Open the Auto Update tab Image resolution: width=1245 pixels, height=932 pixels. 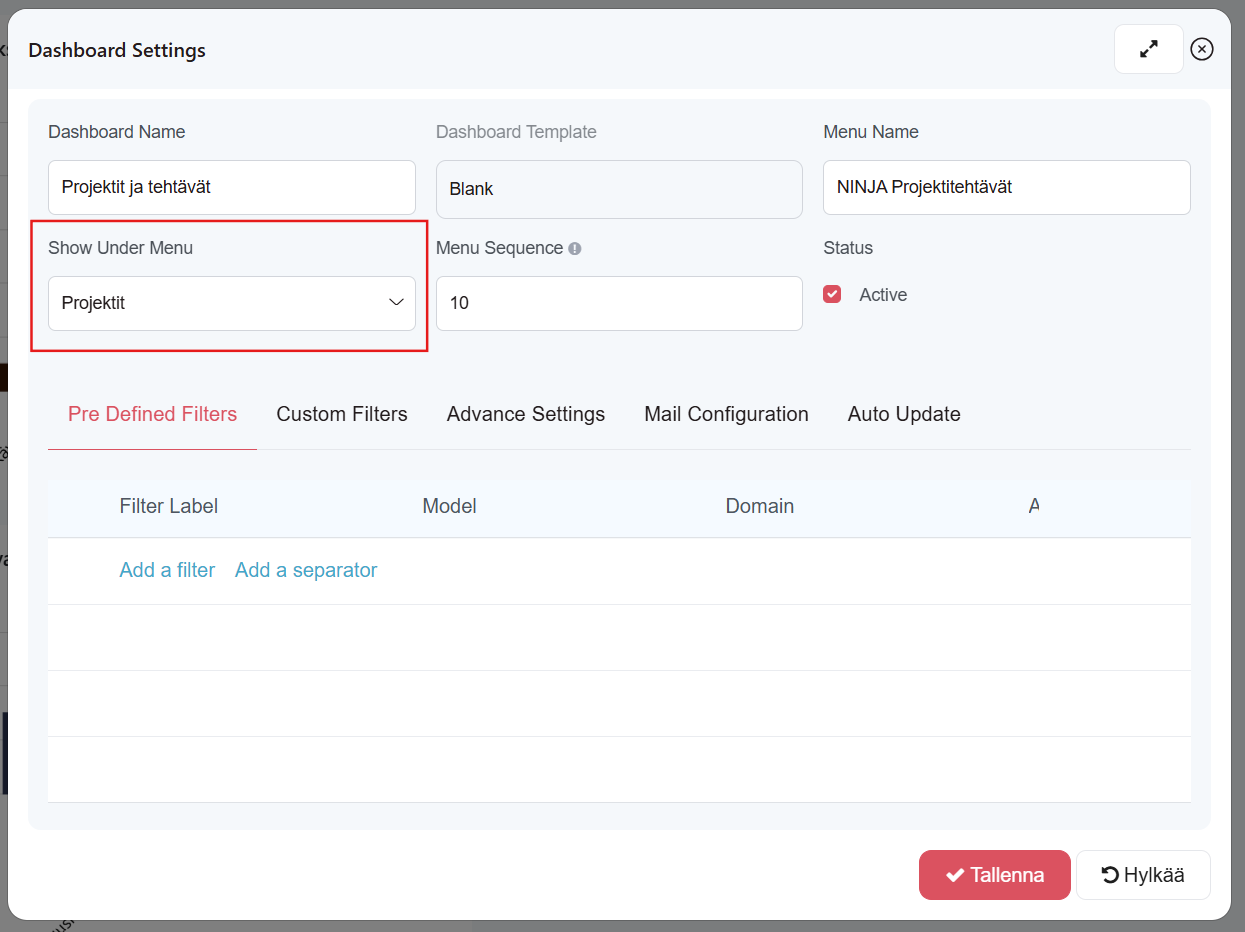pos(904,414)
